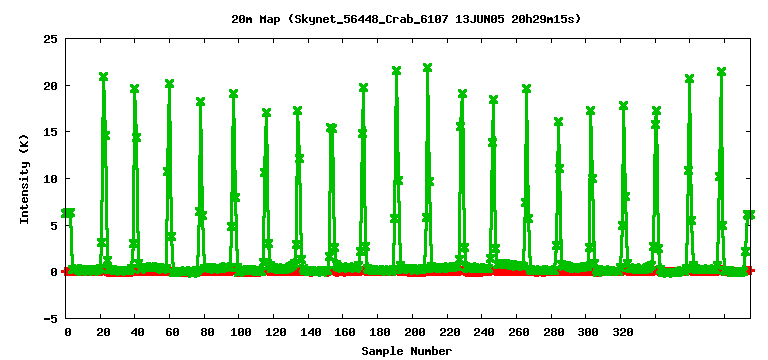Click the tallest peak marker near sample 208
The image size is (768, 360).
pyautogui.click(x=427, y=68)
